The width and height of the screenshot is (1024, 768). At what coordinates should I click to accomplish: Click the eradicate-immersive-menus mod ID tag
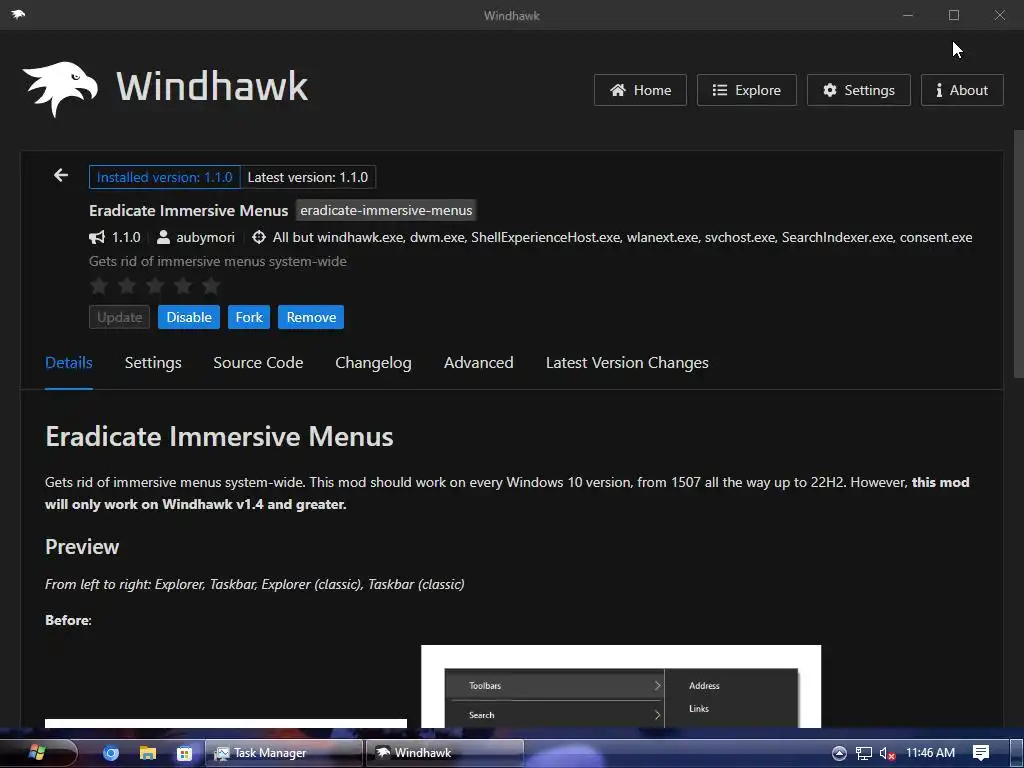(x=386, y=210)
